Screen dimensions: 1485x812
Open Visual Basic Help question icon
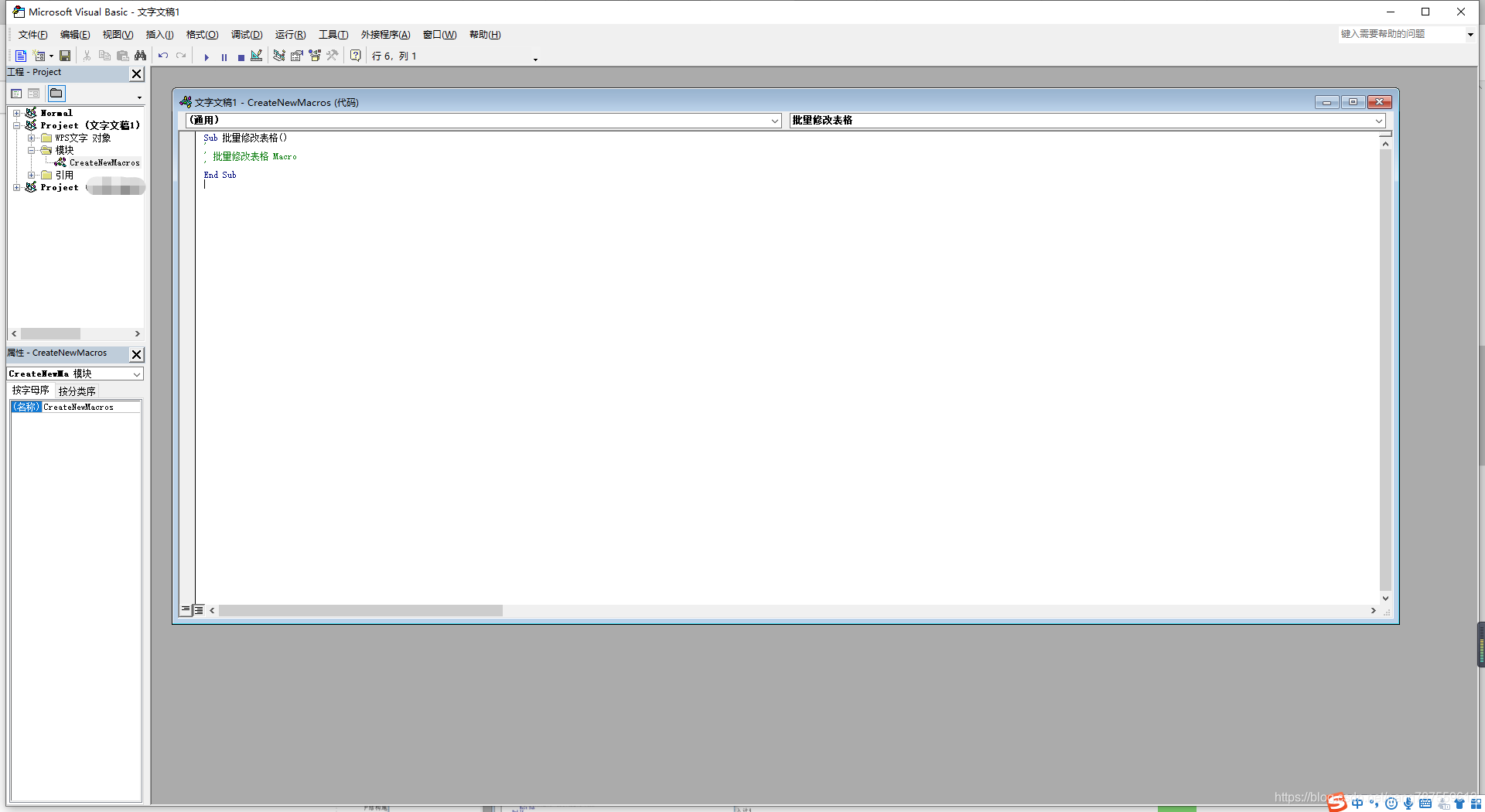point(355,56)
